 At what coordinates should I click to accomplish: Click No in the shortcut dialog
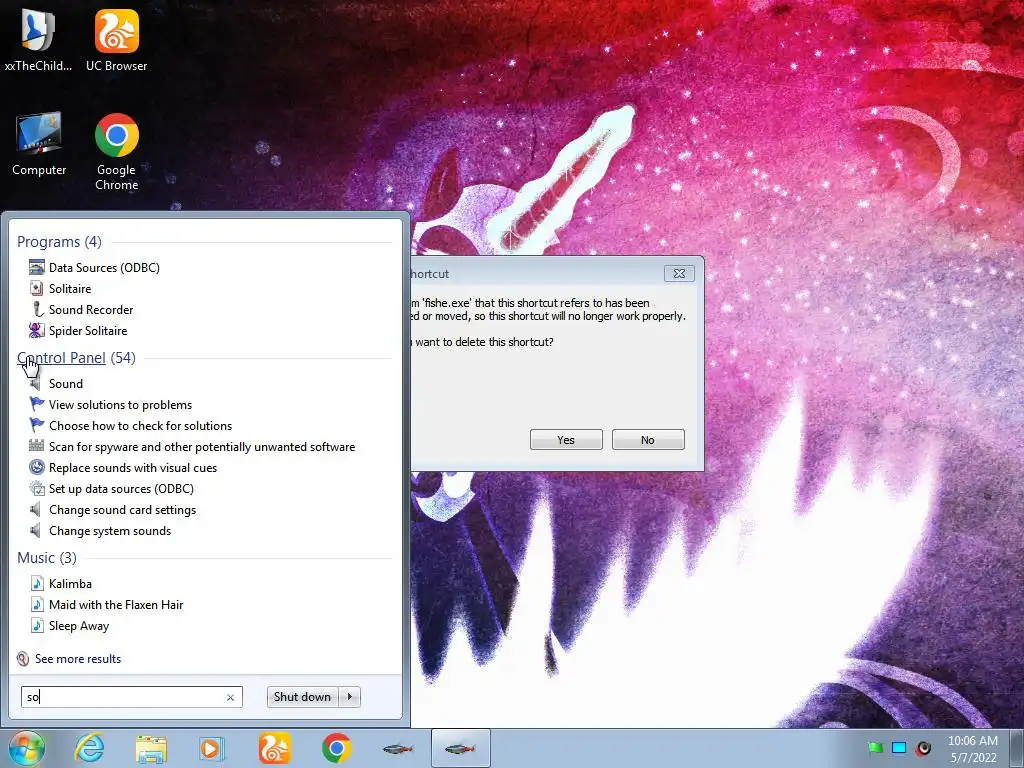point(648,440)
